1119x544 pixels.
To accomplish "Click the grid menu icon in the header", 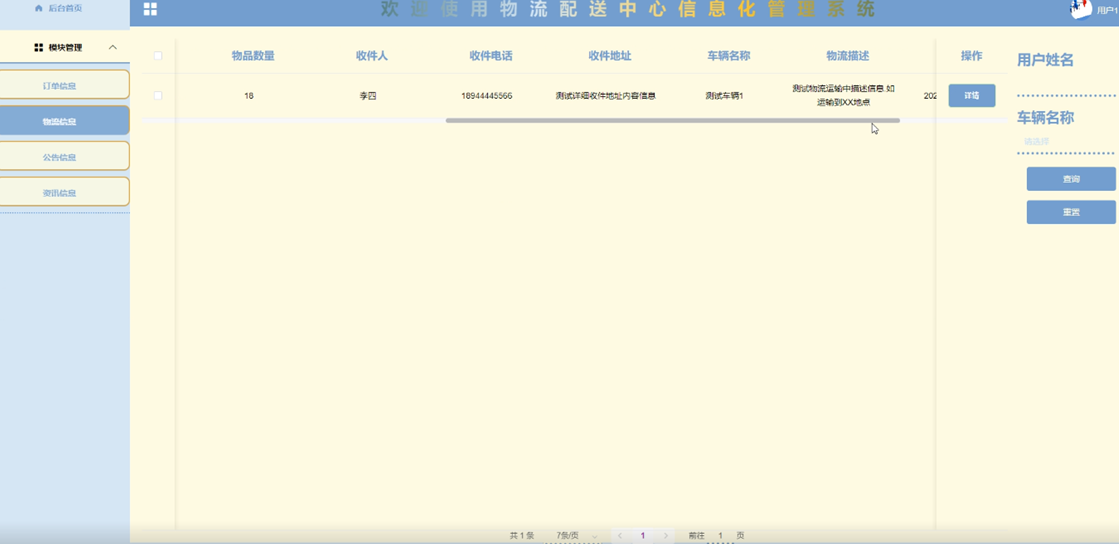I will pyautogui.click(x=151, y=9).
